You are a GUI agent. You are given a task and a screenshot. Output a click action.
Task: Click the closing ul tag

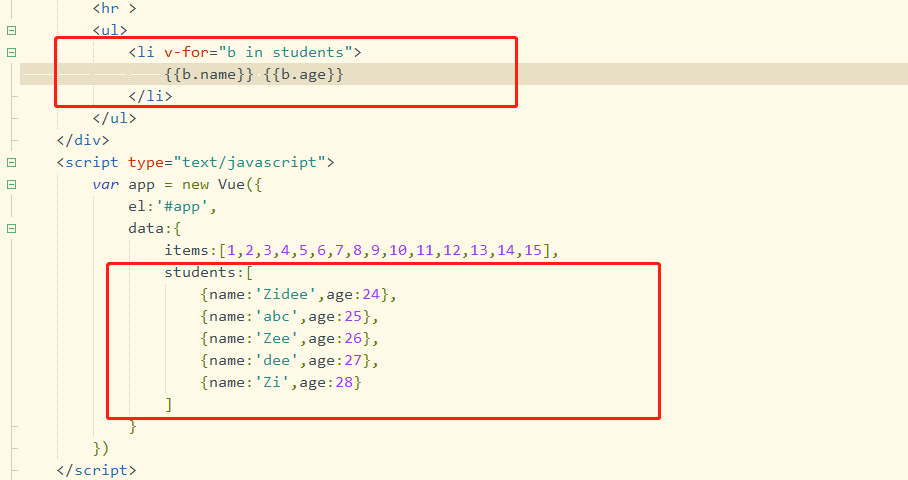tap(115, 118)
